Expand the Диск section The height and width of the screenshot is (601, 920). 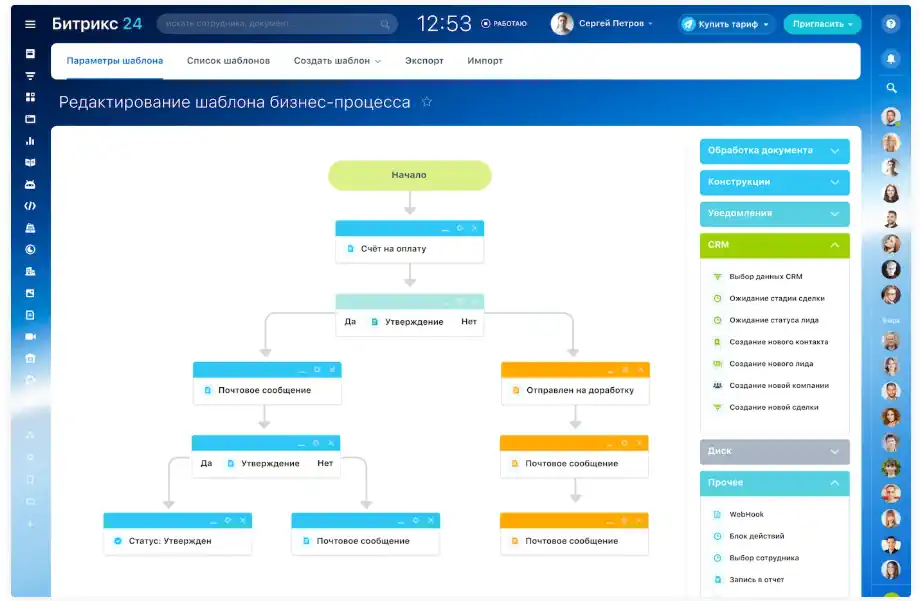pos(774,451)
